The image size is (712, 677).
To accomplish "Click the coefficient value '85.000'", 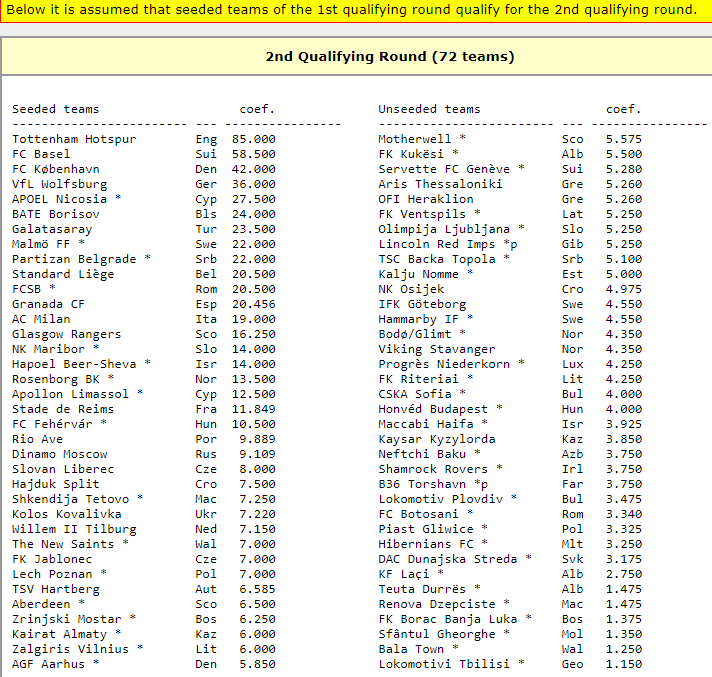I will (x=254, y=139).
